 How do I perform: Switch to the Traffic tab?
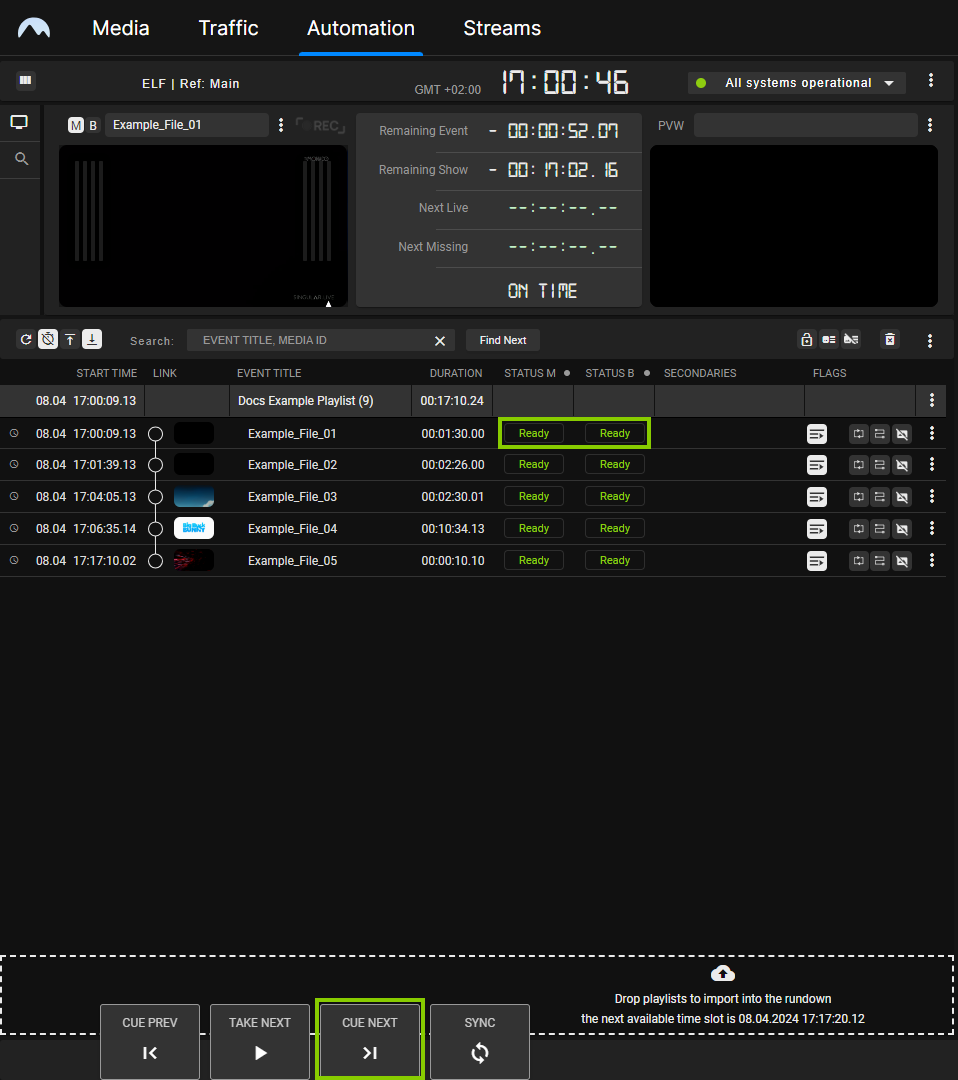click(x=228, y=28)
